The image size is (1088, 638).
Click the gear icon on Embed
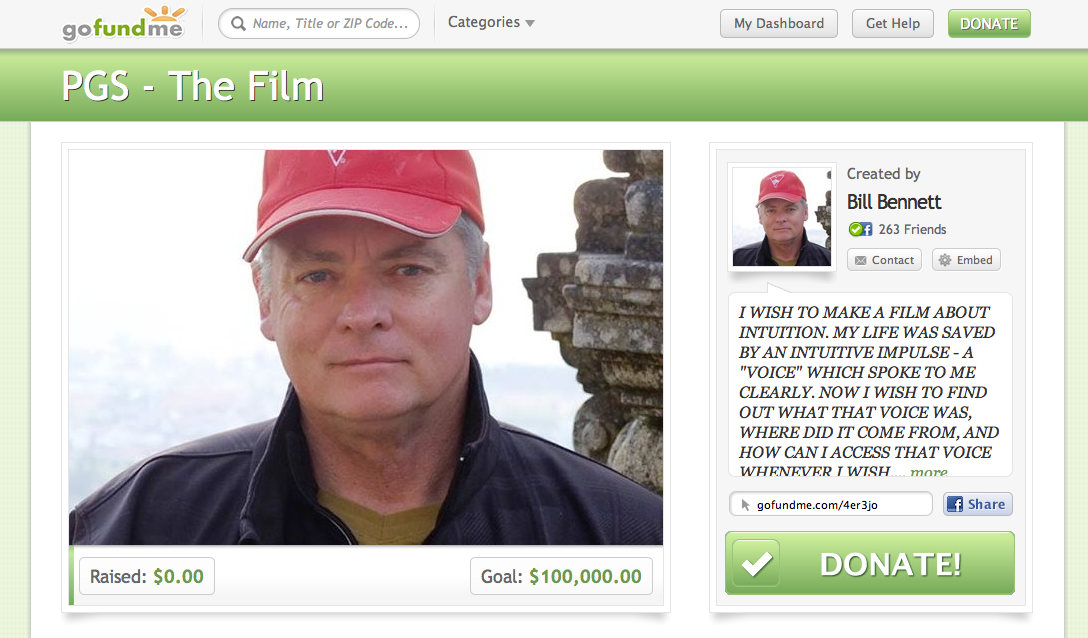945,260
